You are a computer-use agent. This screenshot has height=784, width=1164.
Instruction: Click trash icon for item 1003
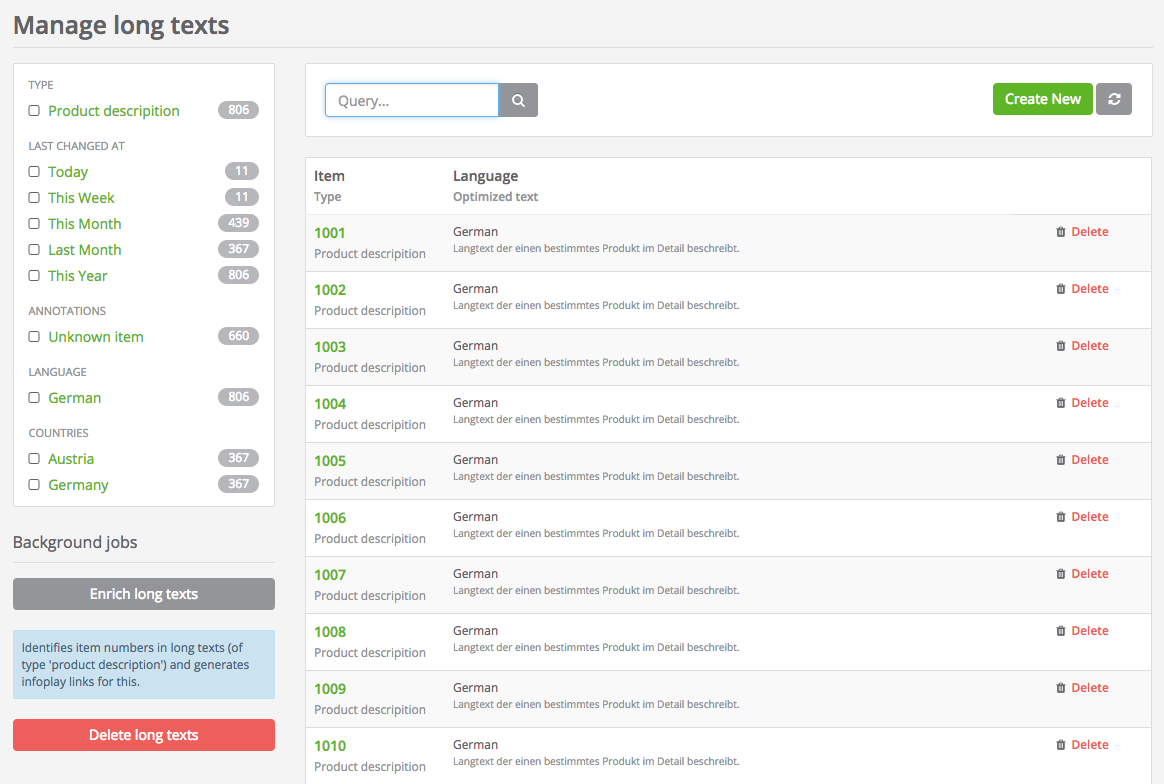click(x=1061, y=346)
